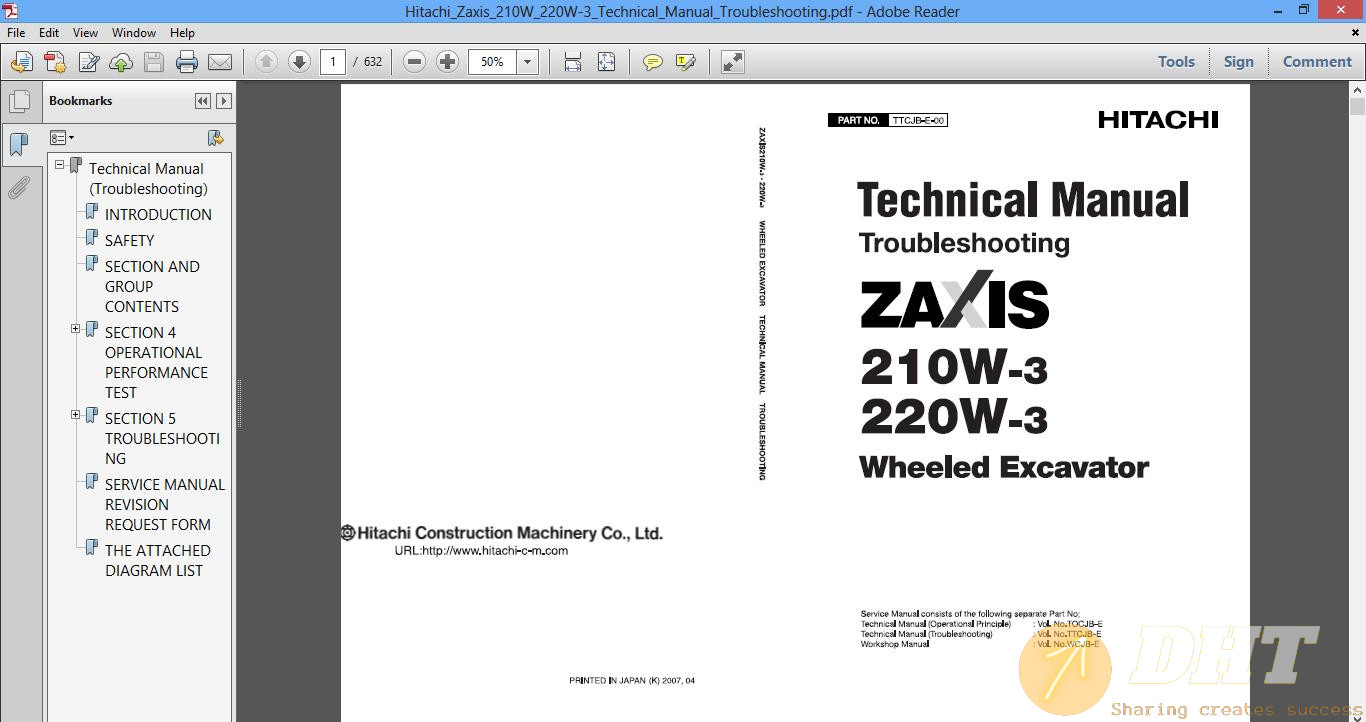Click the Fit one full page icon
Viewport: 1366px width, 722px height.
[606, 62]
